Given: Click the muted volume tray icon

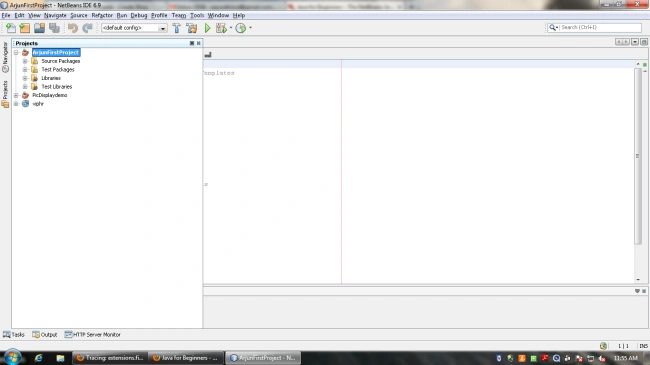Looking at the screenshot, I should (x=602, y=358).
